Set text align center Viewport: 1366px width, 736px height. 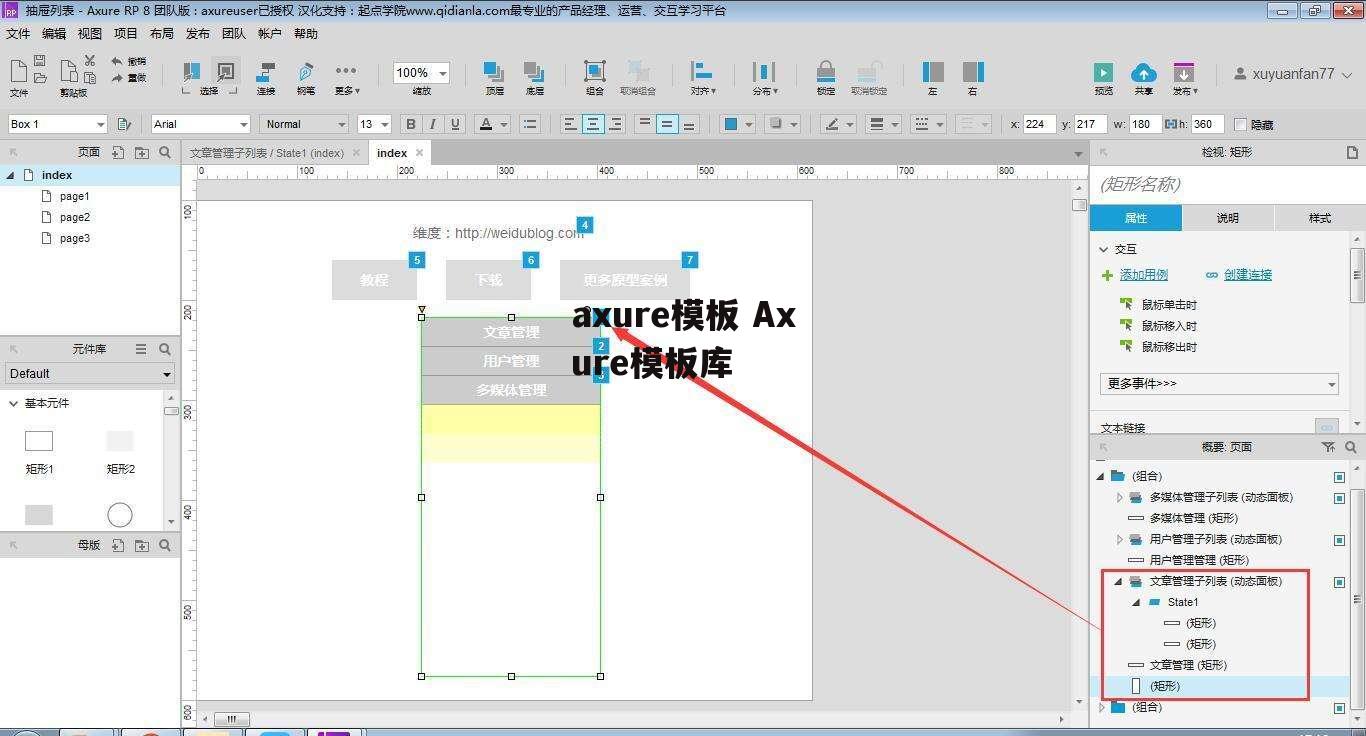coord(593,124)
